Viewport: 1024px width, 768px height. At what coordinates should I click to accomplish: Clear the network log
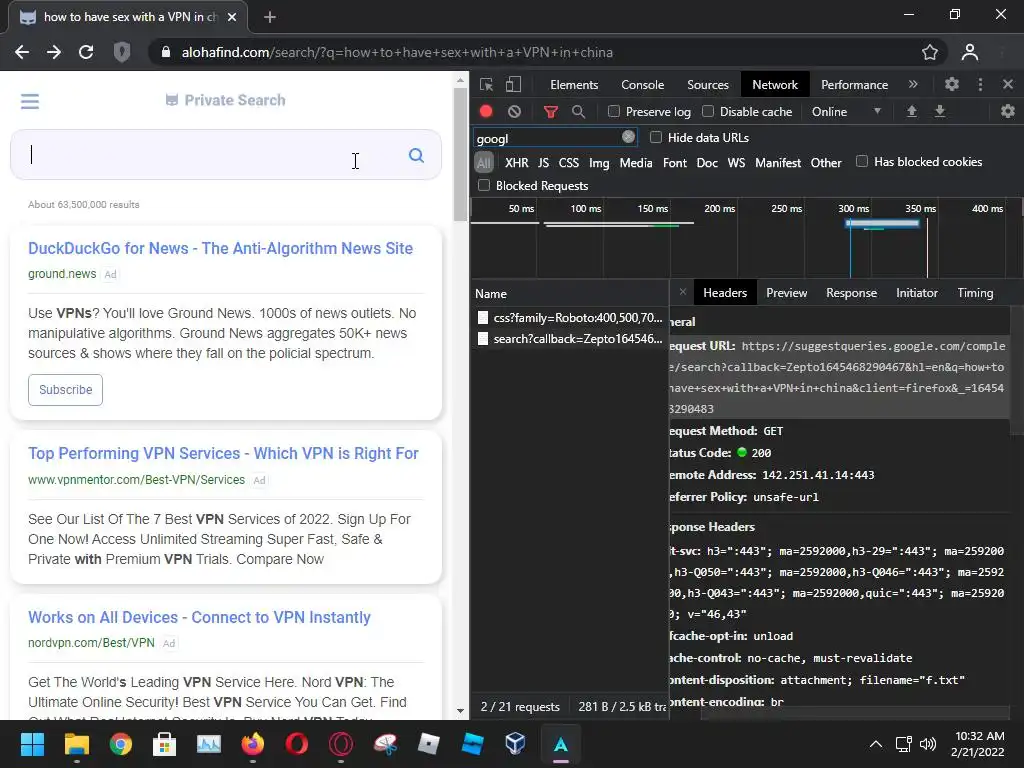coord(515,112)
